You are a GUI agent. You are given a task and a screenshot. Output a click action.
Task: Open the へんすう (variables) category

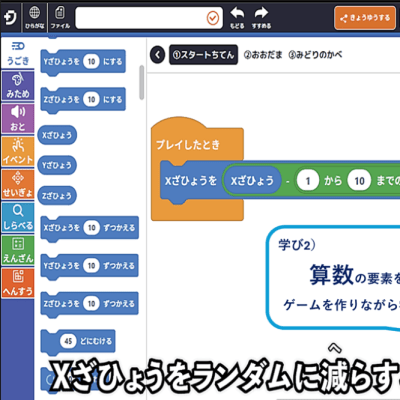click(18, 283)
